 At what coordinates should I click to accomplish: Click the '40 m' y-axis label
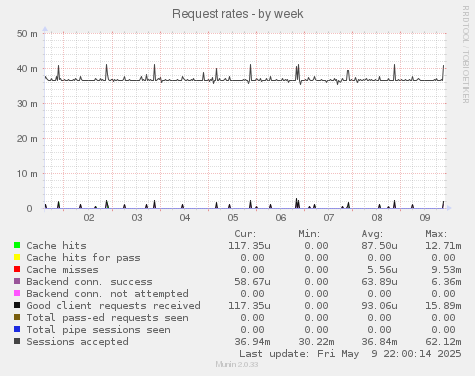pos(27,69)
